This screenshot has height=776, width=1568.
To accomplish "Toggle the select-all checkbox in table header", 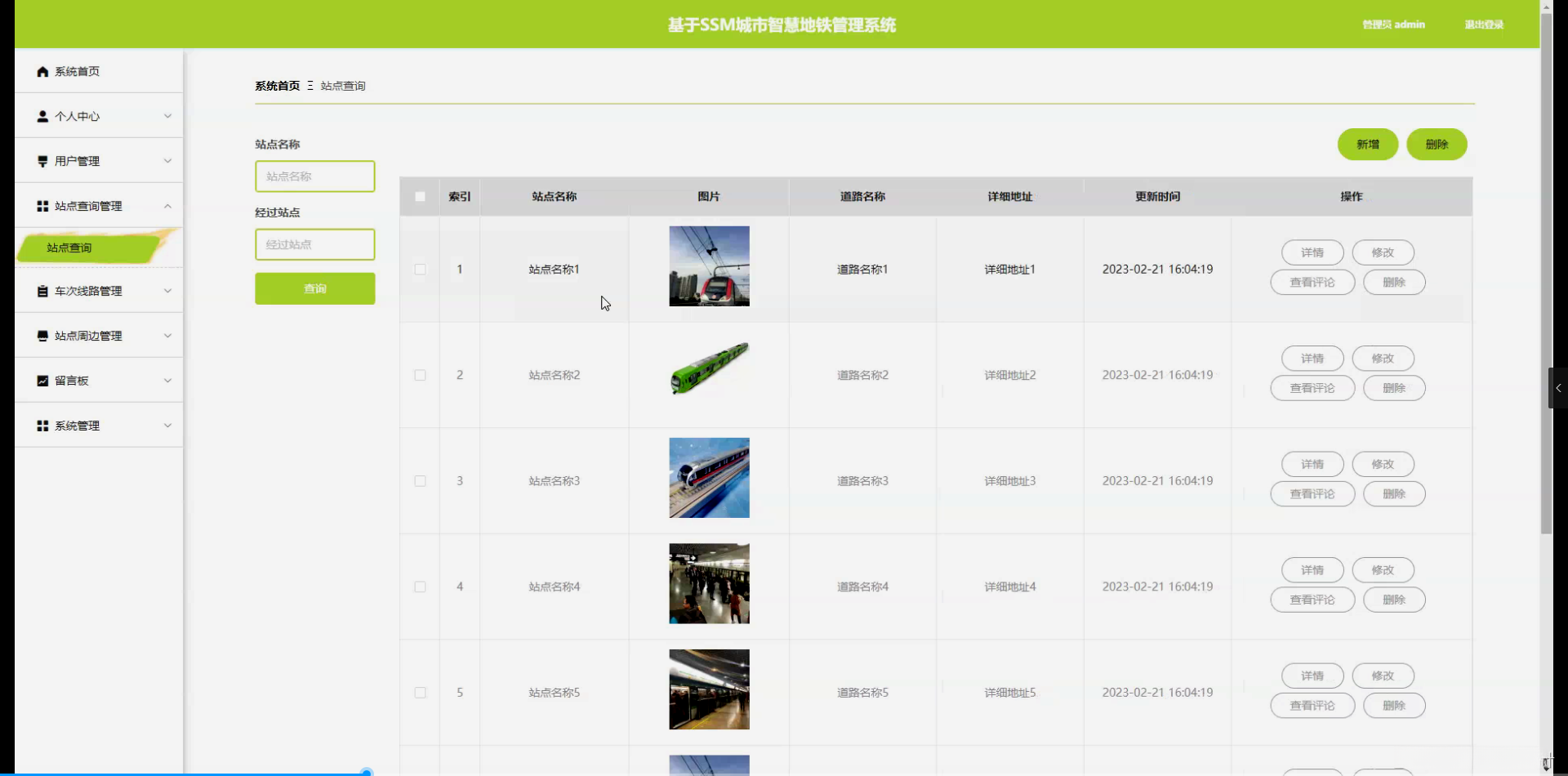I will point(420,197).
